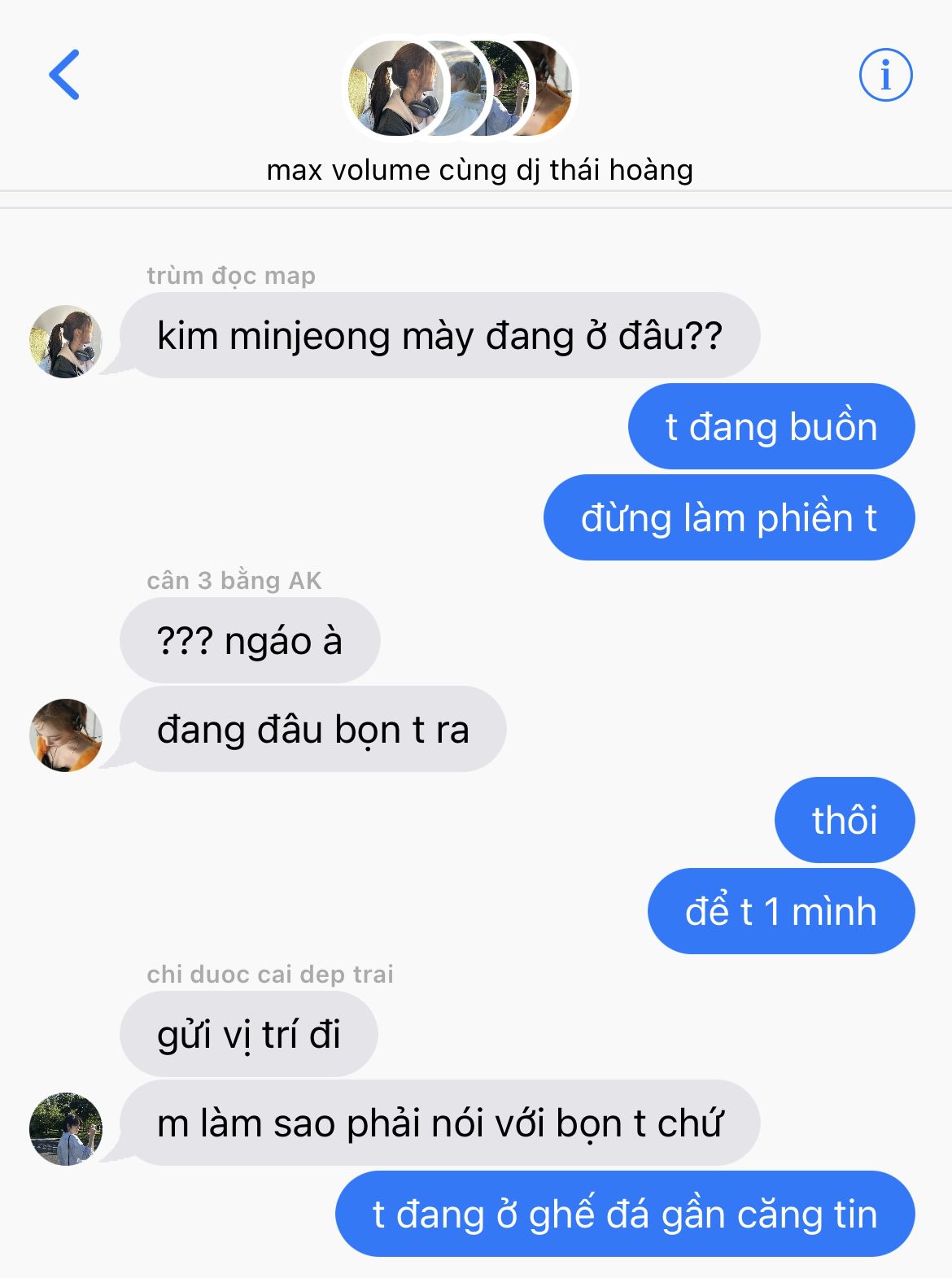Tap blue bubble t đang ở ghế đá gần căng tin
The image size is (952, 1278).
pos(625,1214)
